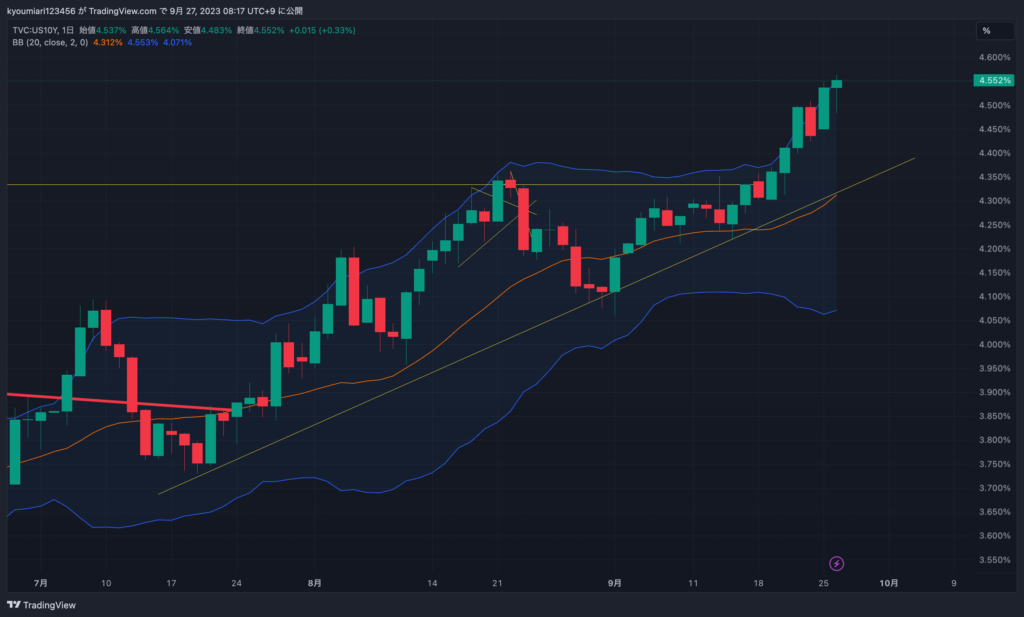Click the BB upper value 4.553%
Viewport: 1024px width, 617px height.
pos(142,42)
